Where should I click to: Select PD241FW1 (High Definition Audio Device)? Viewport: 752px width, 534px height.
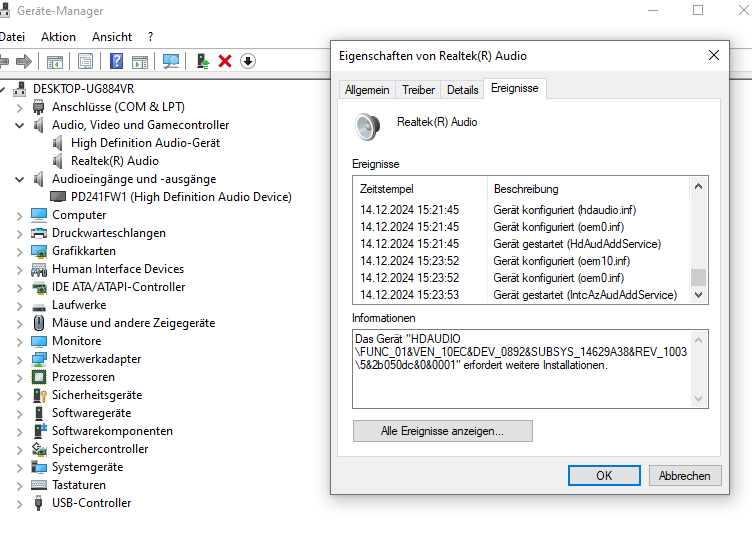click(181, 197)
